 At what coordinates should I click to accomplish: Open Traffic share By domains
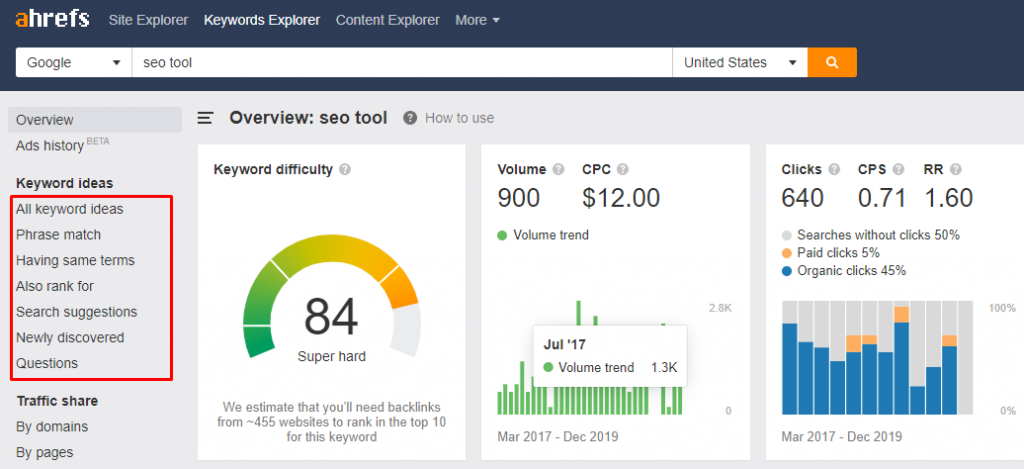(52, 427)
